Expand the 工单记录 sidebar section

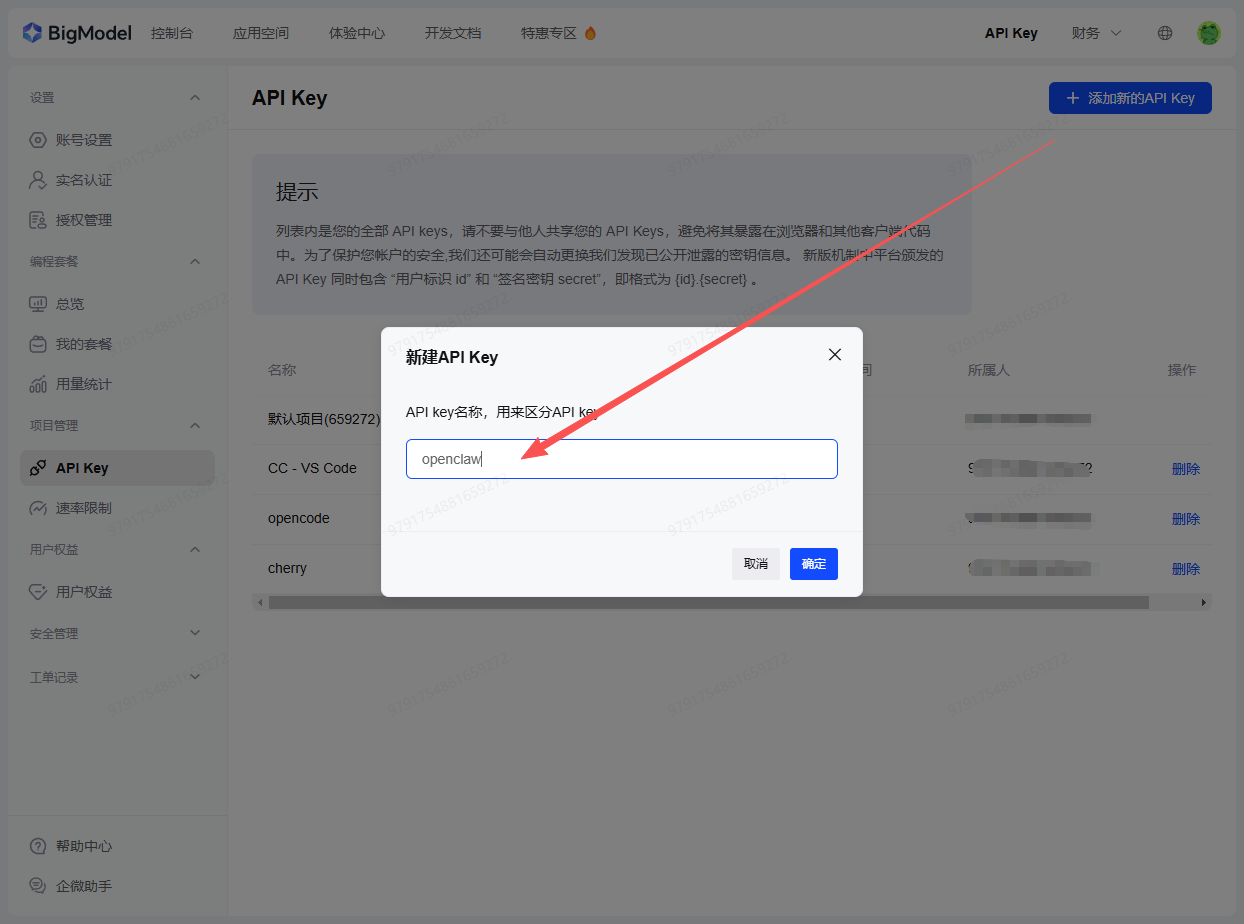click(195, 677)
